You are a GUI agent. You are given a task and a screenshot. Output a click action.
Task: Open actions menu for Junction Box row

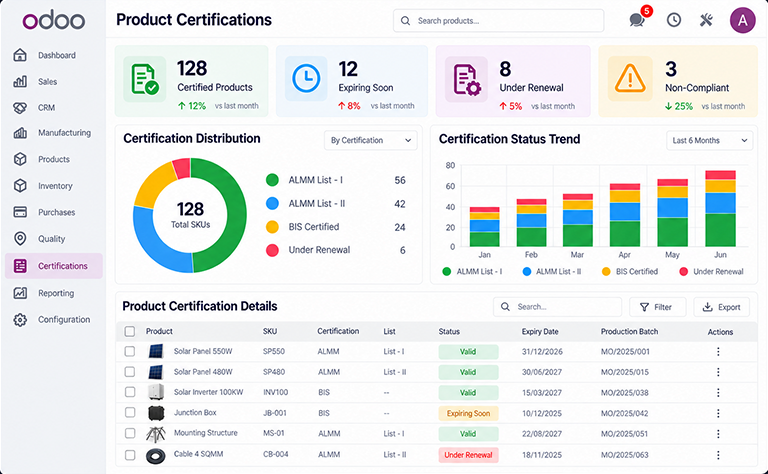pos(718,413)
